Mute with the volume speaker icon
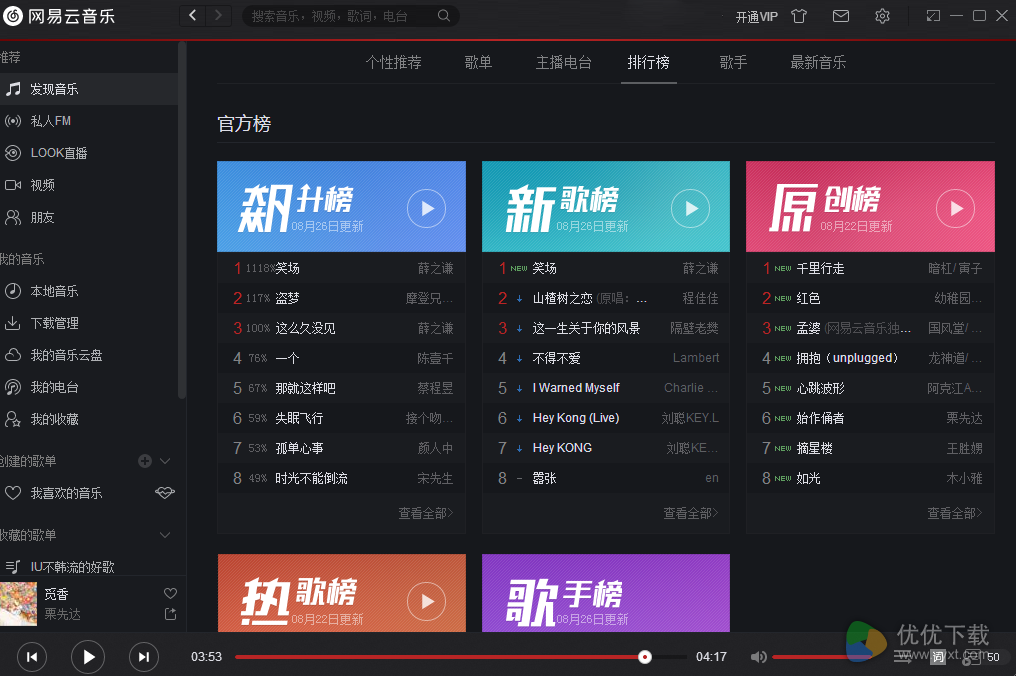 758,657
